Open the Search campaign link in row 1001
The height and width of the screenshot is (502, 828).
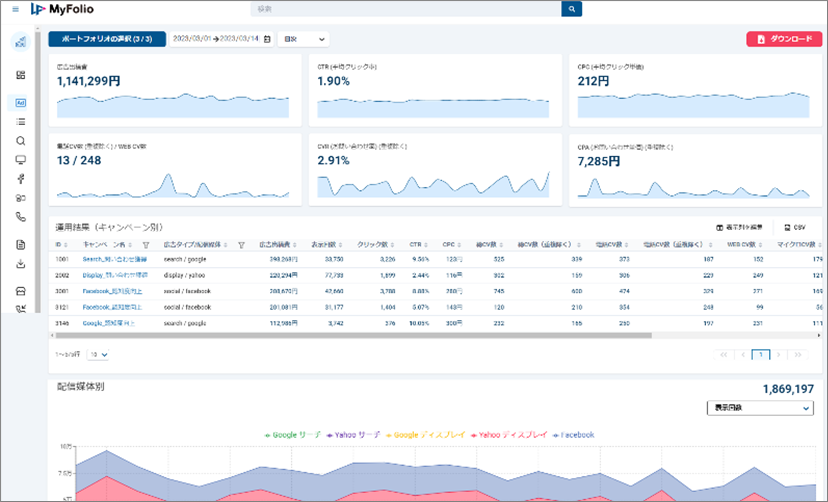pyautogui.click(x=115, y=260)
